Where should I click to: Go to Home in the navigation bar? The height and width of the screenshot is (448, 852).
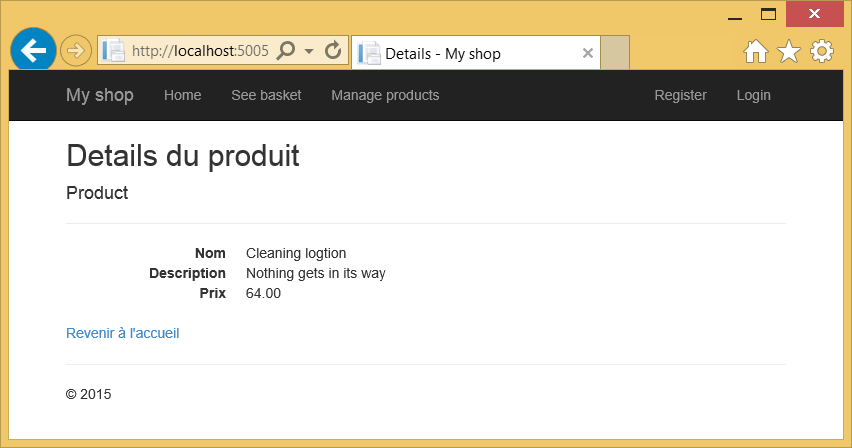[182, 95]
